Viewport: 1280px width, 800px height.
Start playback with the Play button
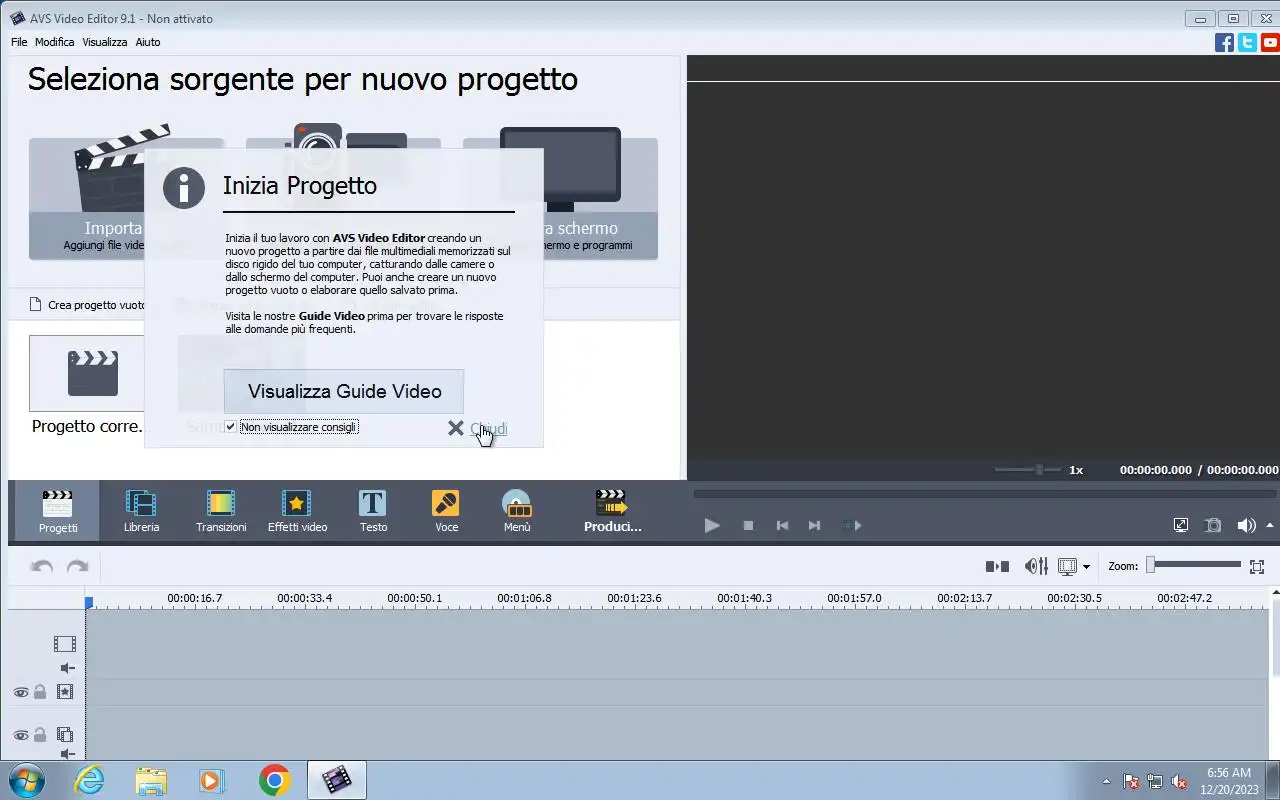712,525
